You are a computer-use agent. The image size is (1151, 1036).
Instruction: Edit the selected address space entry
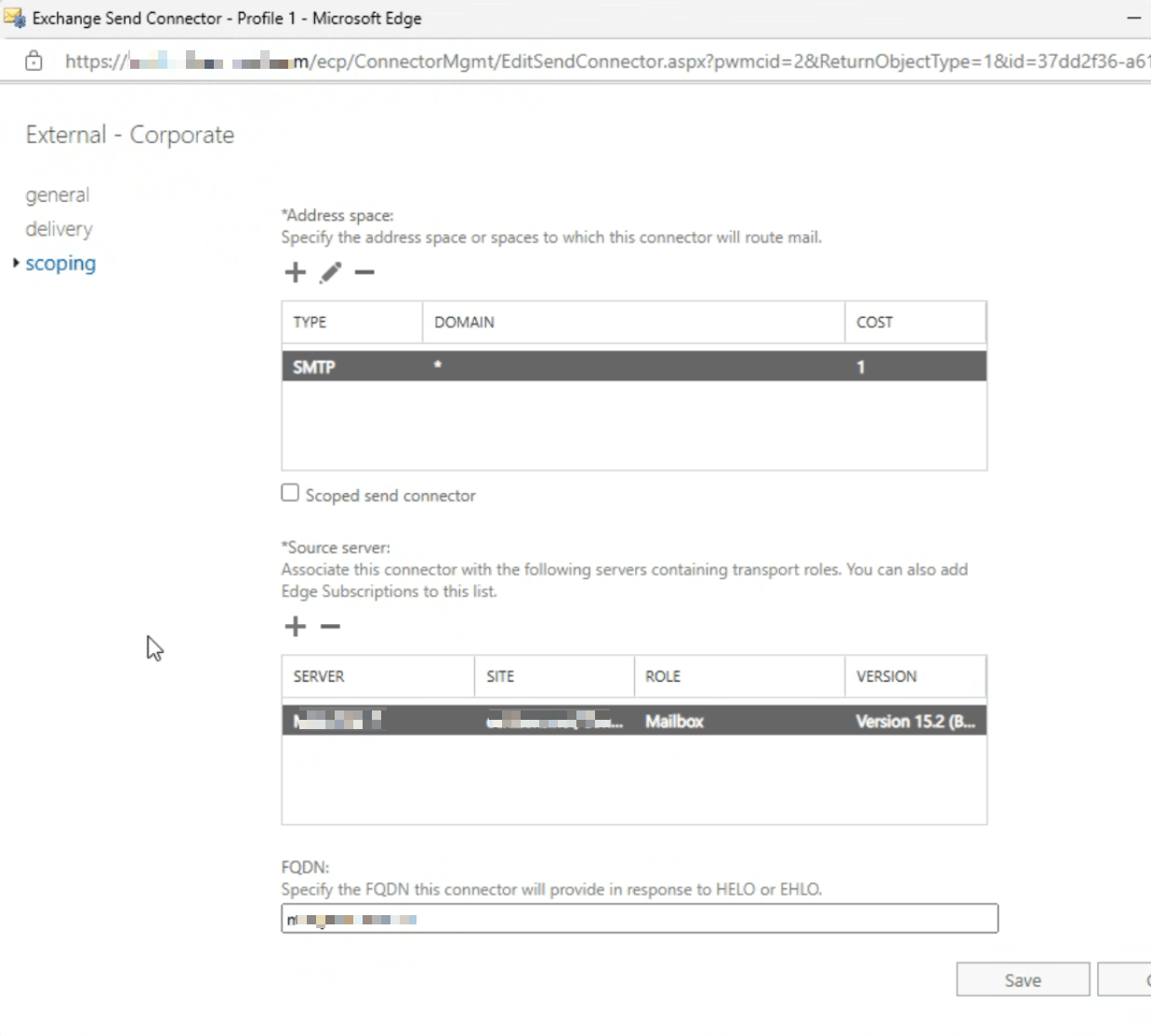point(330,272)
